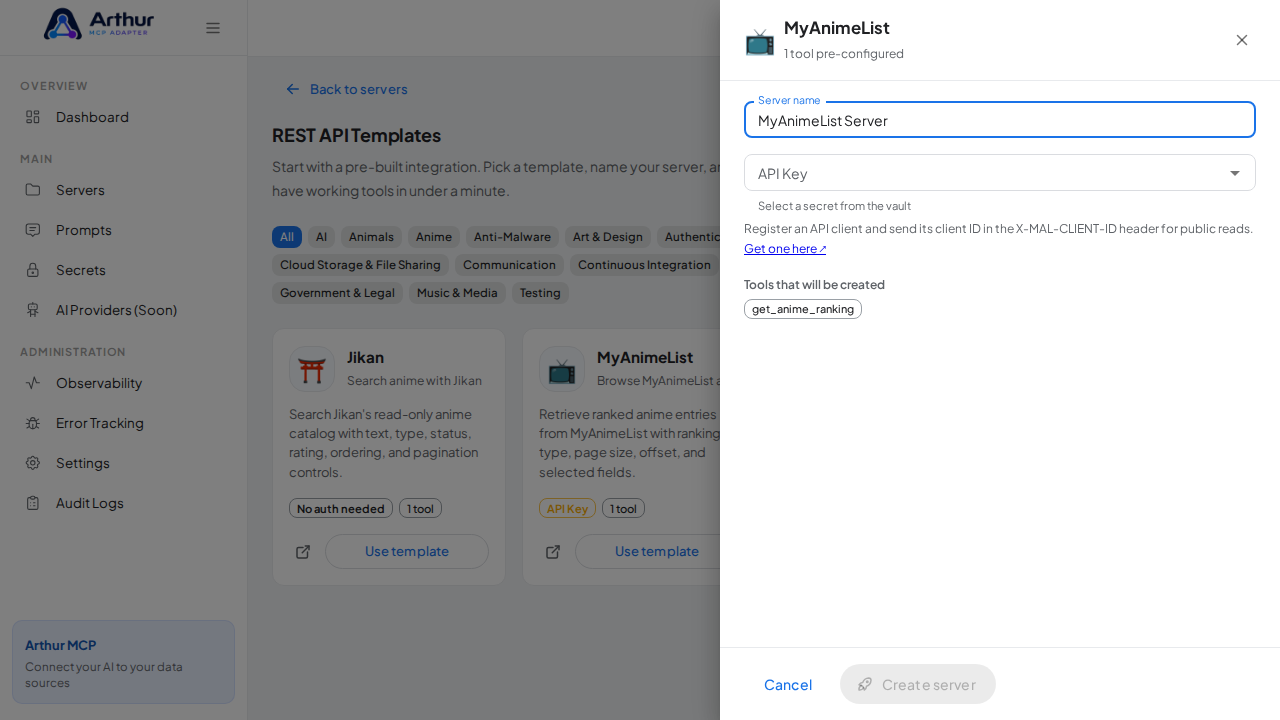Click the Observability pulse icon
Screen dimensions: 1280x720
click(x=33, y=383)
